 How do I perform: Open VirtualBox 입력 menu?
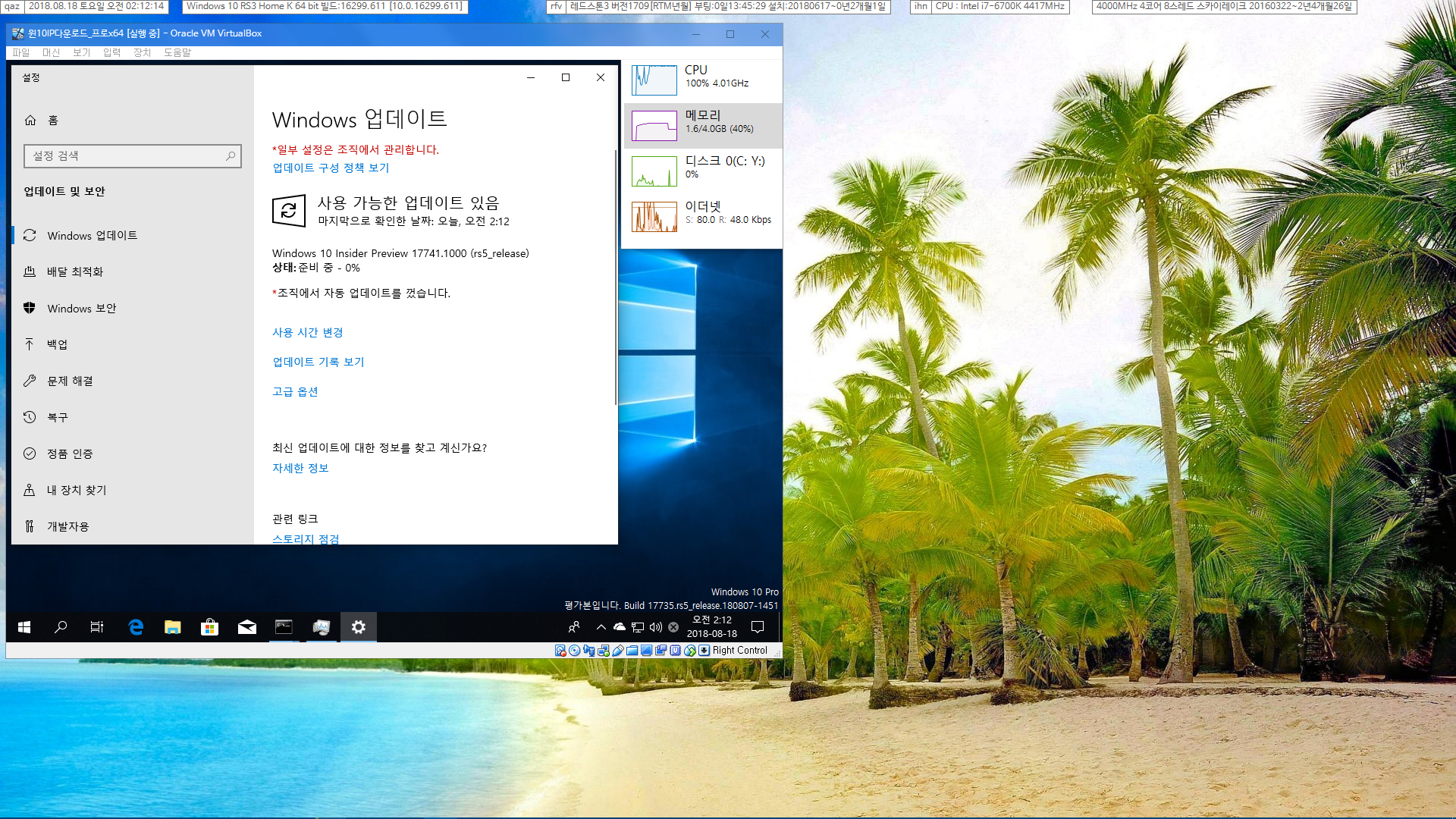pyautogui.click(x=111, y=52)
